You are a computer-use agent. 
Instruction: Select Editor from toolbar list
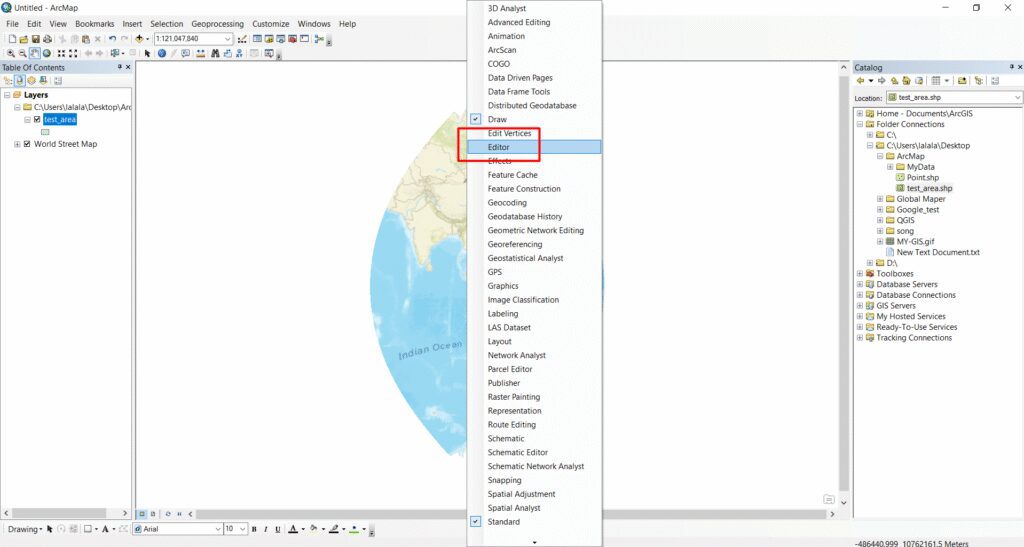[534, 147]
